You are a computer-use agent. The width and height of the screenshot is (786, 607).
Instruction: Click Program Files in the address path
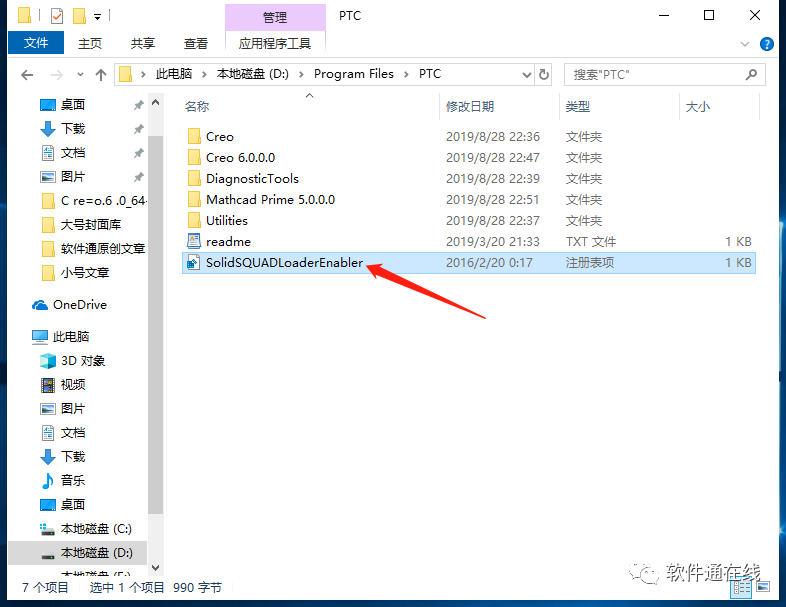pos(353,74)
